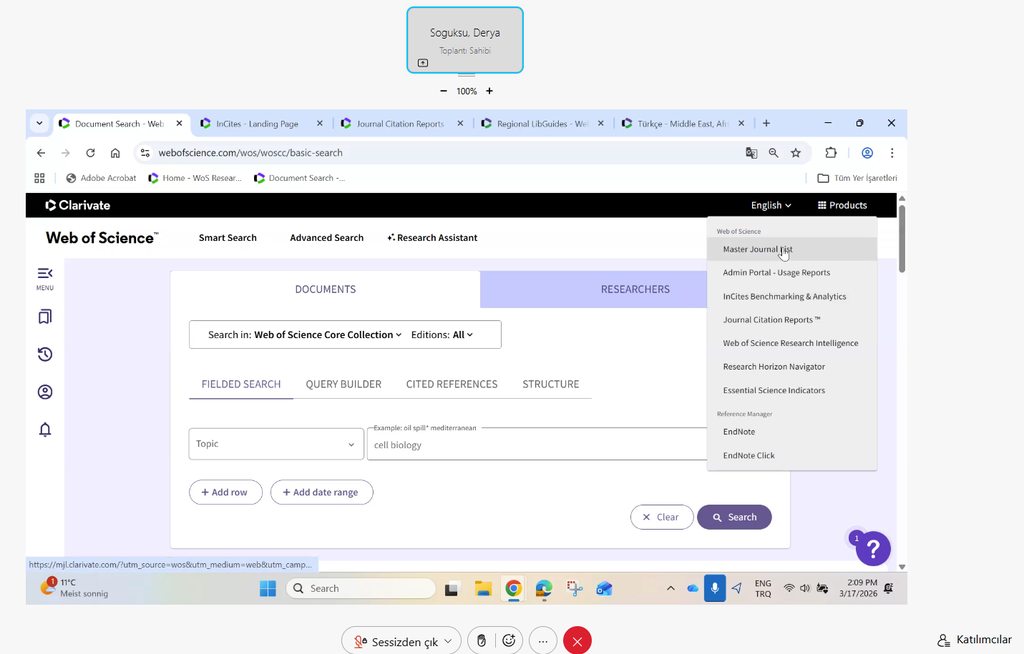Open the purple help question mark button

point(872,548)
